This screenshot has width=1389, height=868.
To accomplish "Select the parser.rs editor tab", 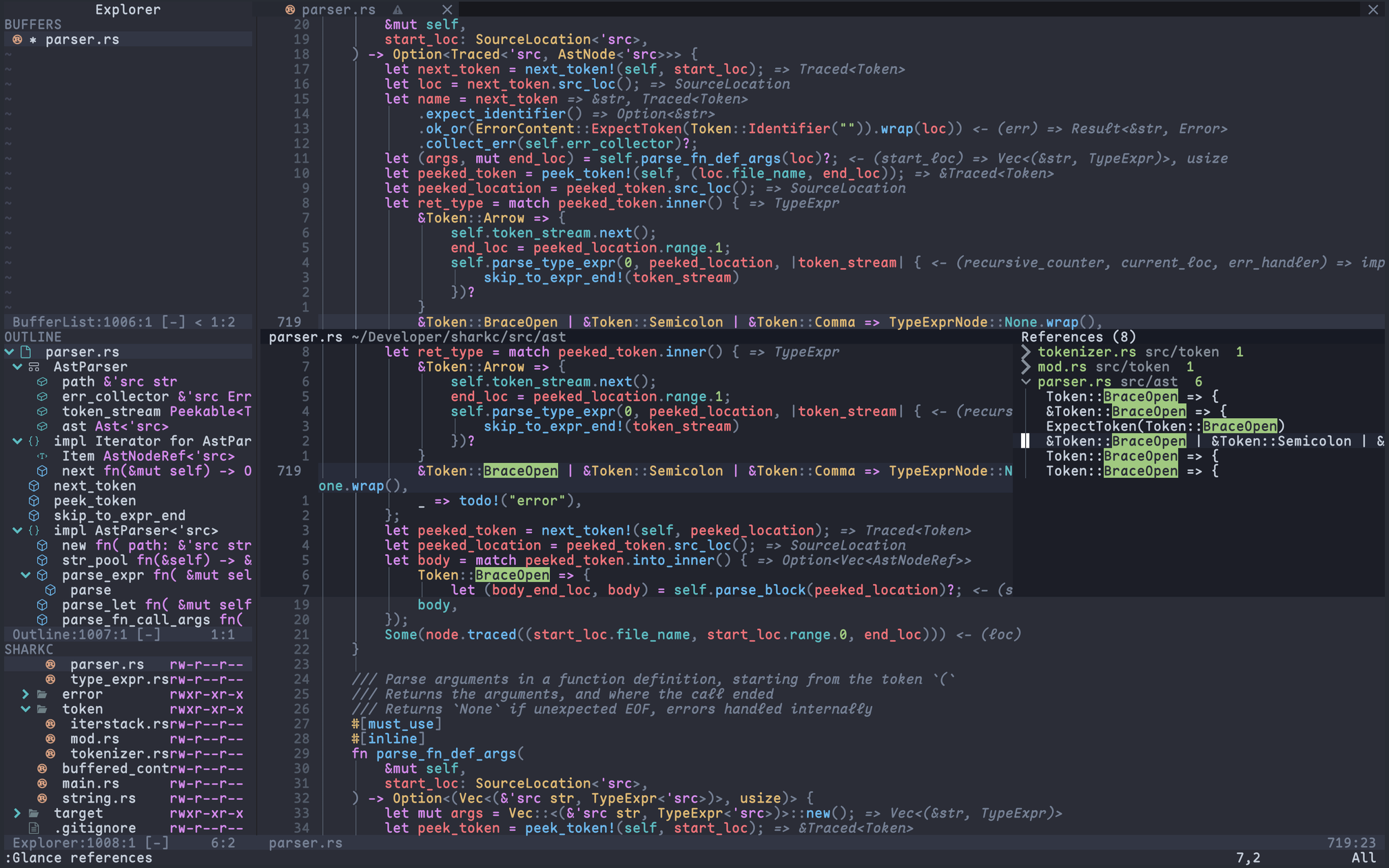I will (x=338, y=10).
